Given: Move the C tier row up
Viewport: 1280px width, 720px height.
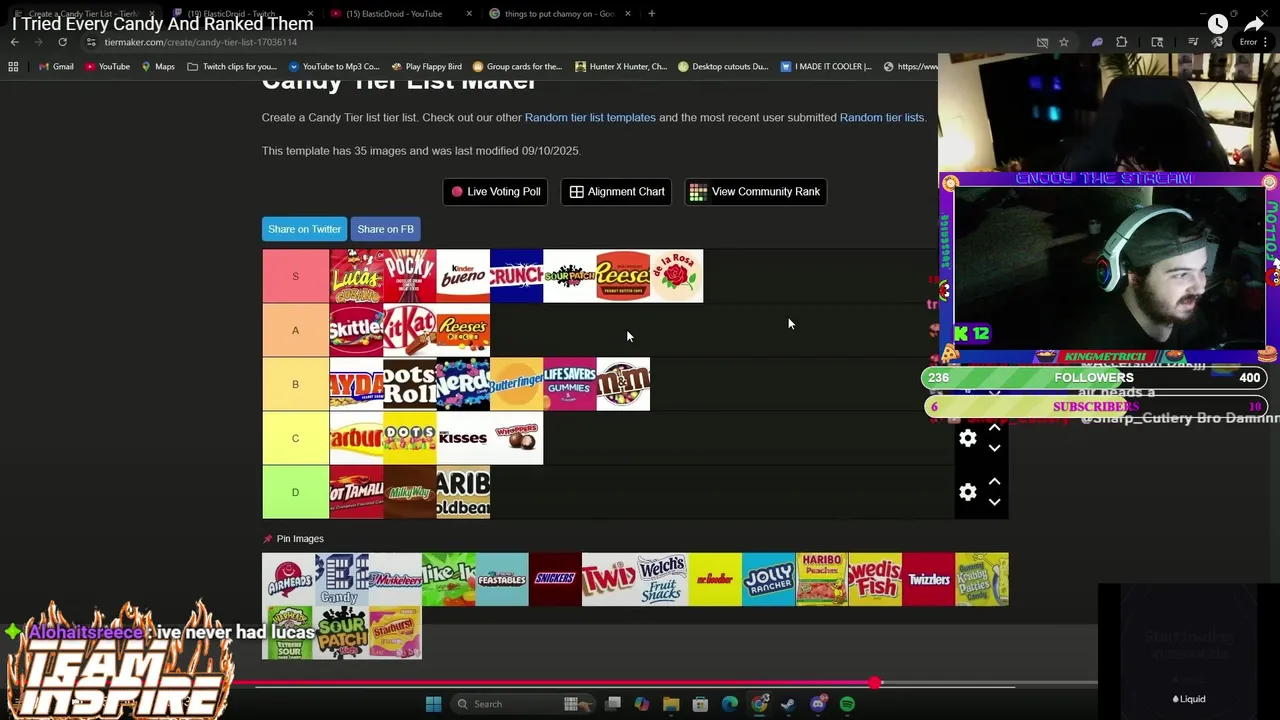Looking at the screenshot, I should [994, 428].
